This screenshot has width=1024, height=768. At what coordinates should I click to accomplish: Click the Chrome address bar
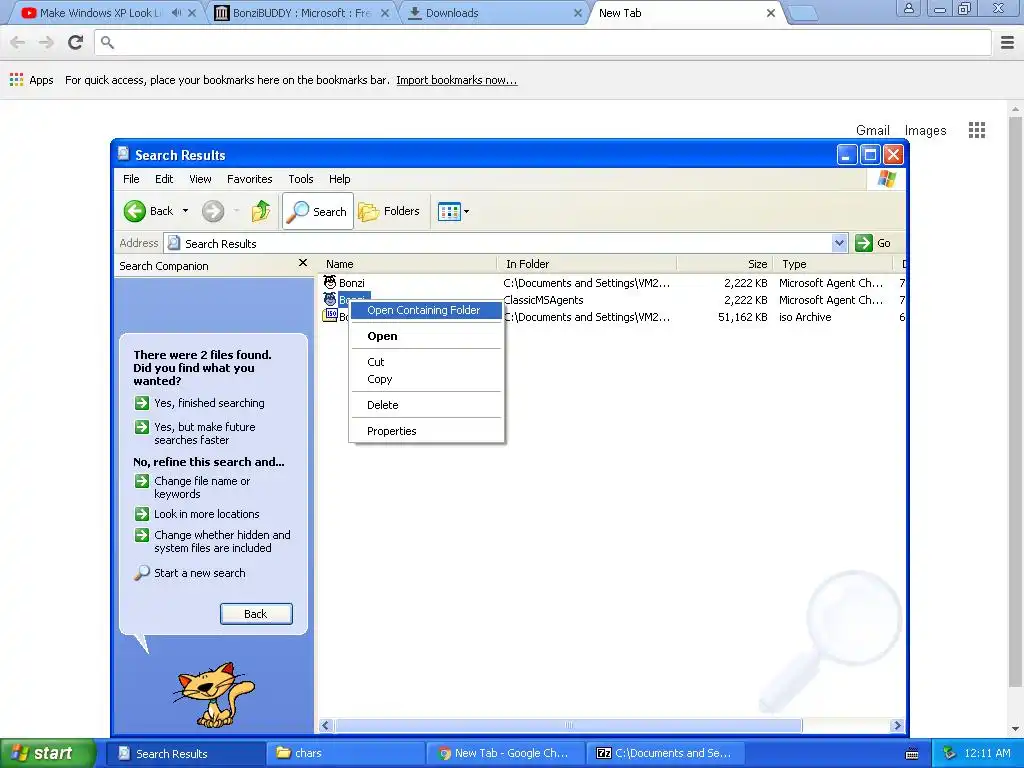[543, 42]
